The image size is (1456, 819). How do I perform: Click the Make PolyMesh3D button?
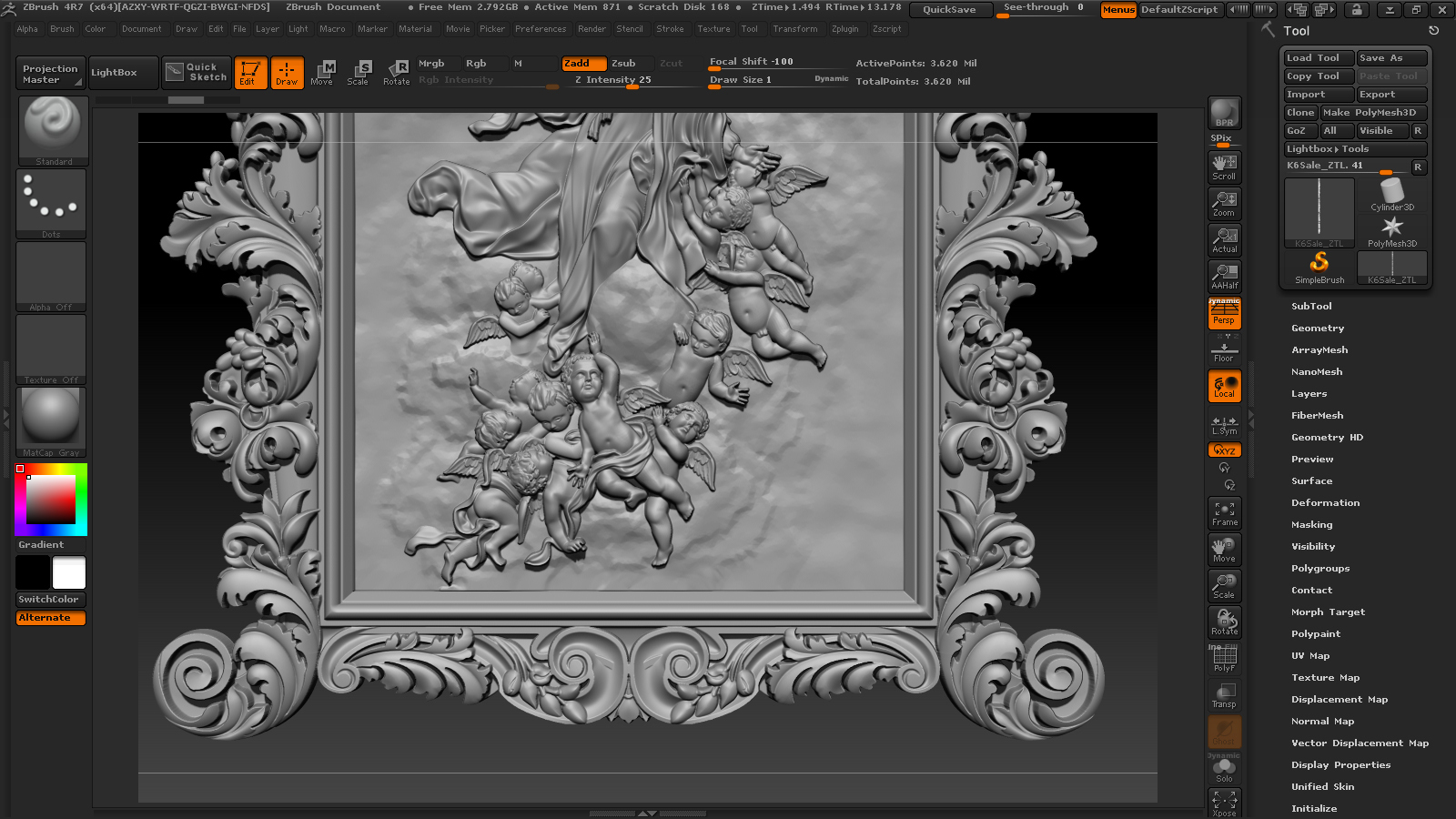click(x=1373, y=113)
